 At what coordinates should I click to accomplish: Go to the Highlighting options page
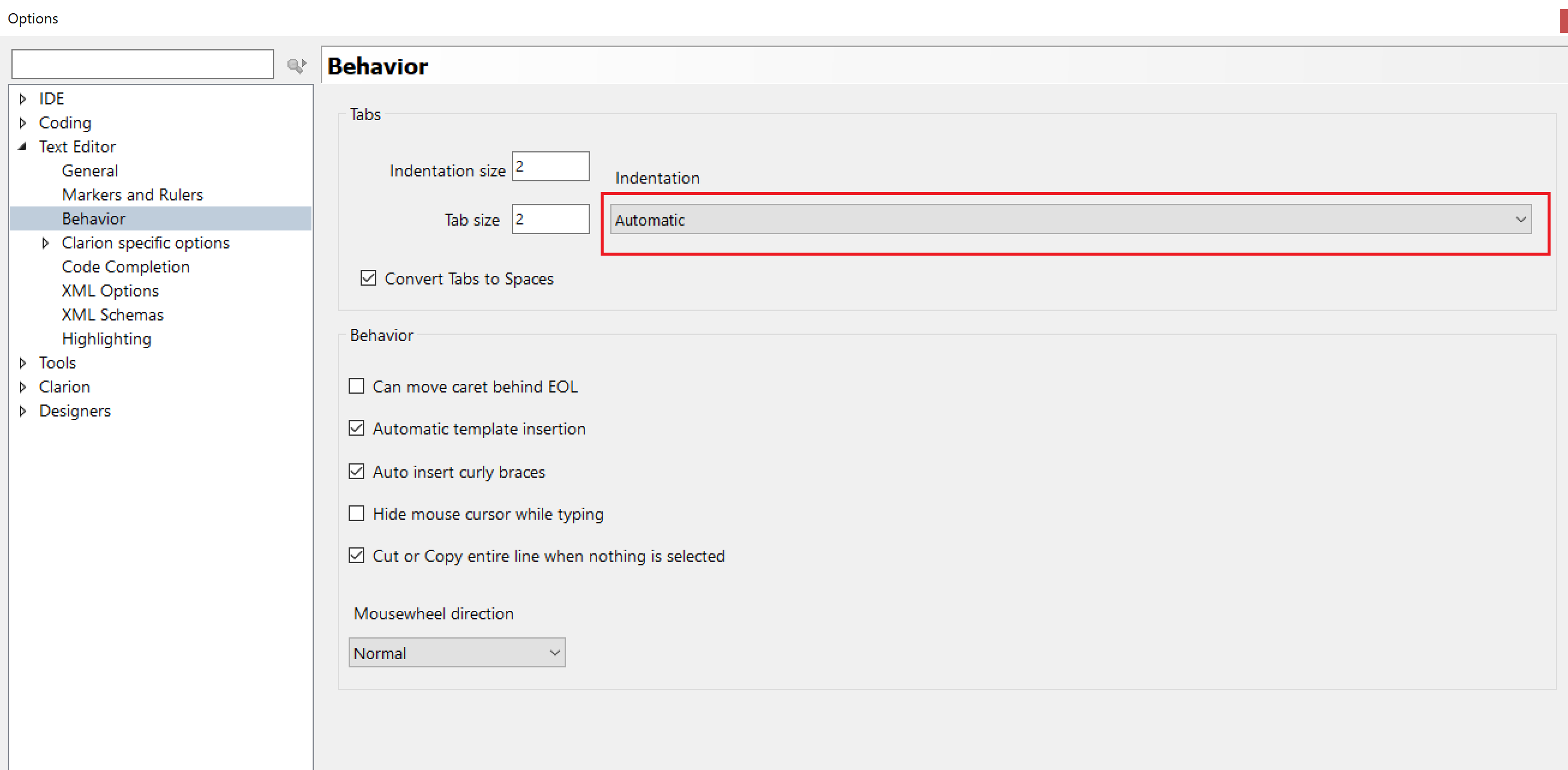pos(107,339)
